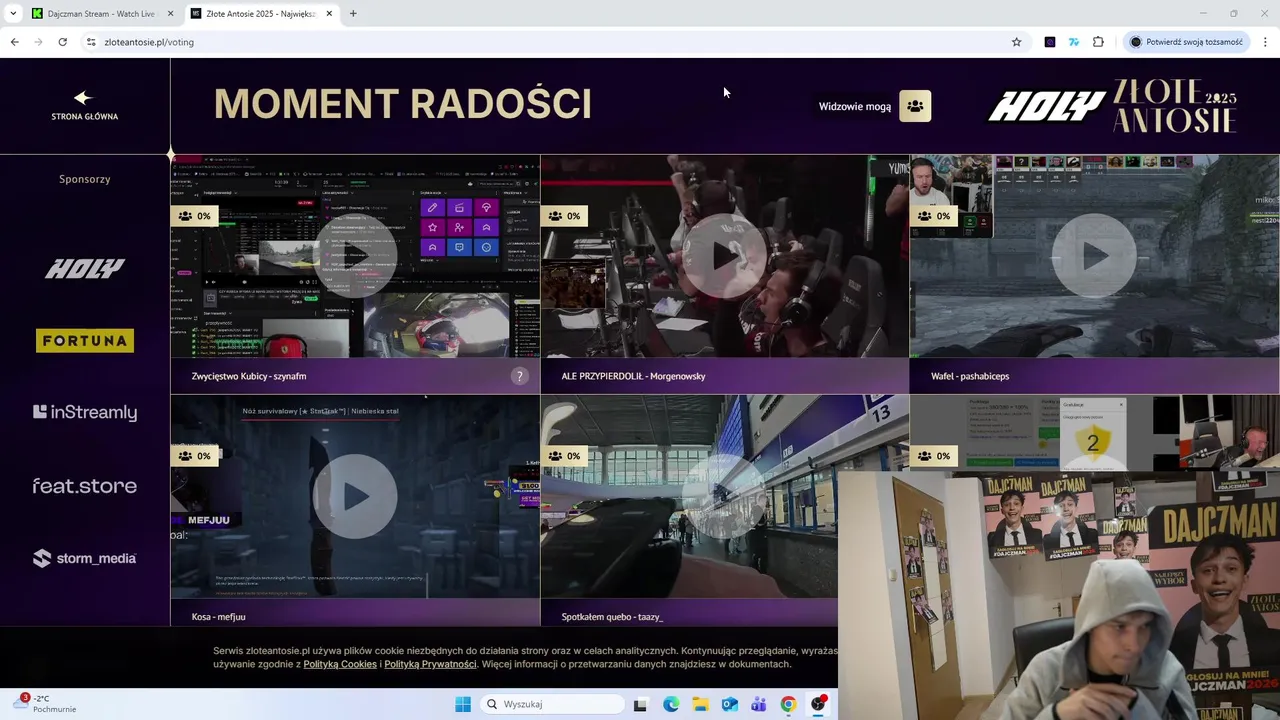1280x720 pixels.
Task: Open Outlook from the taskbar
Action: (730, 704)
